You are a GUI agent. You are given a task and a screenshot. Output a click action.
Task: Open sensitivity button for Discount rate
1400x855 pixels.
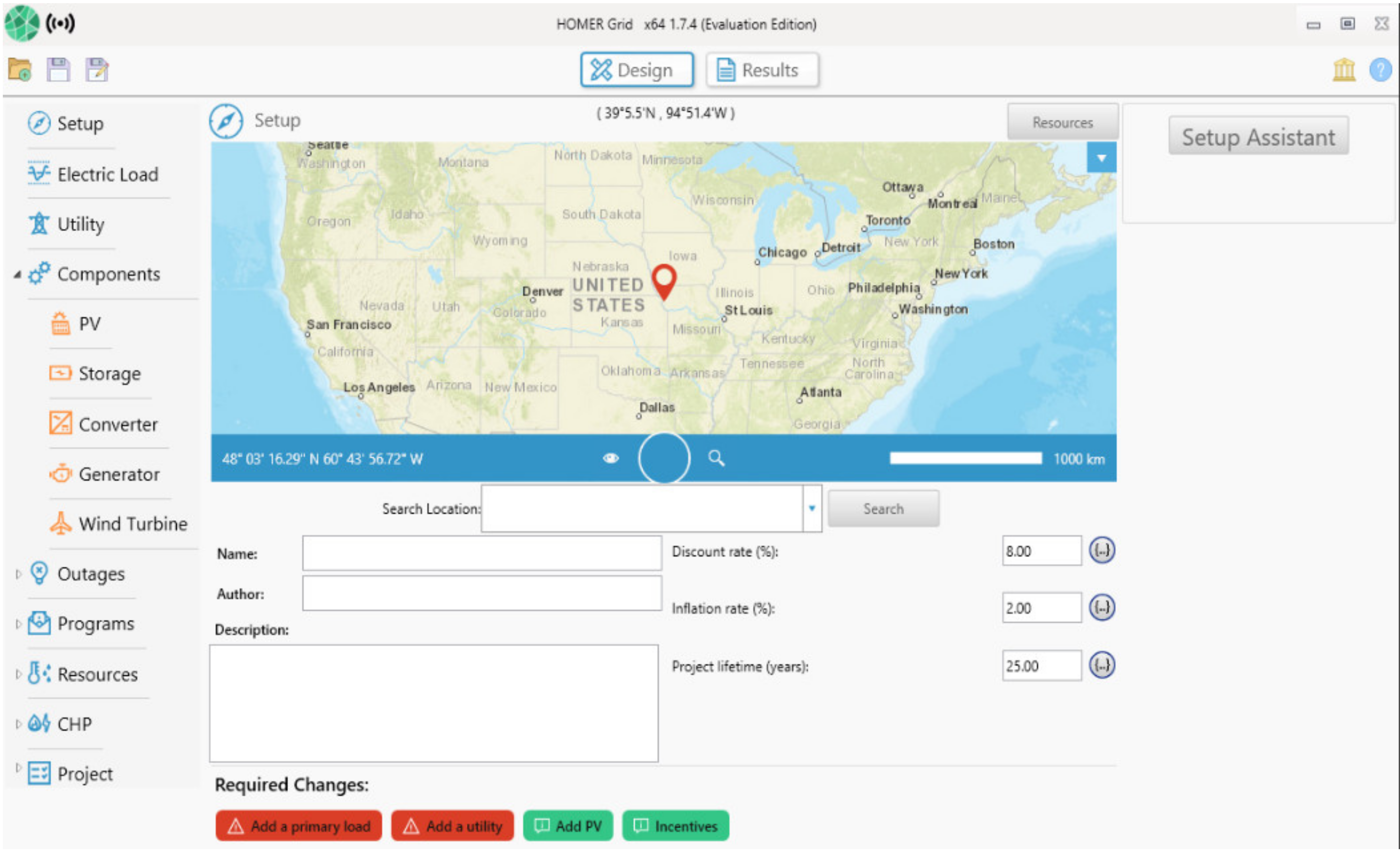click(x=1102, y=551)
